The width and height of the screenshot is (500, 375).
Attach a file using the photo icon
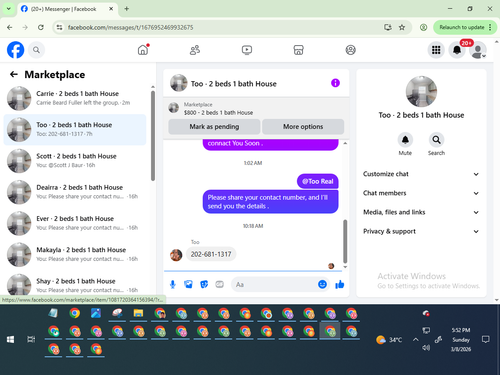(188, 284)
